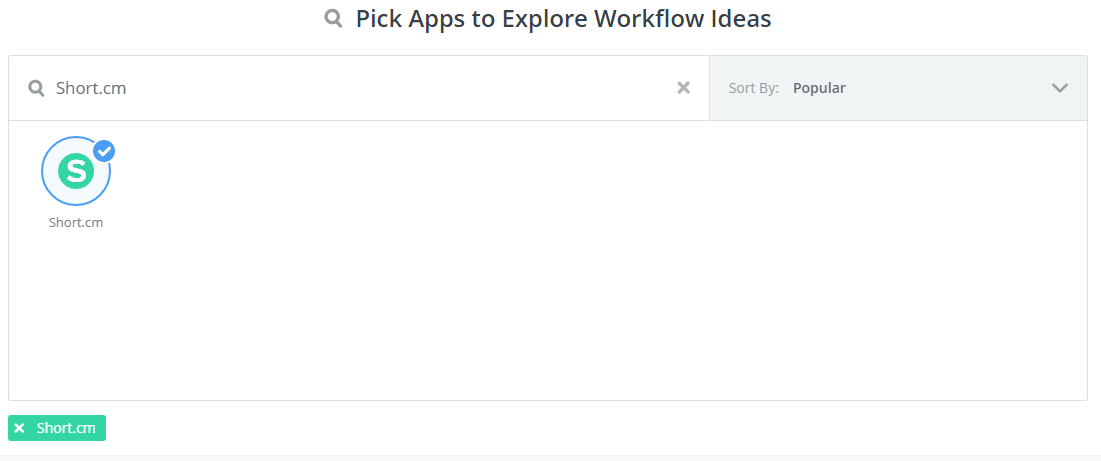Click the Popular sort value text
The height and width of the screenshot is (461, 1101).
[819, 88]
